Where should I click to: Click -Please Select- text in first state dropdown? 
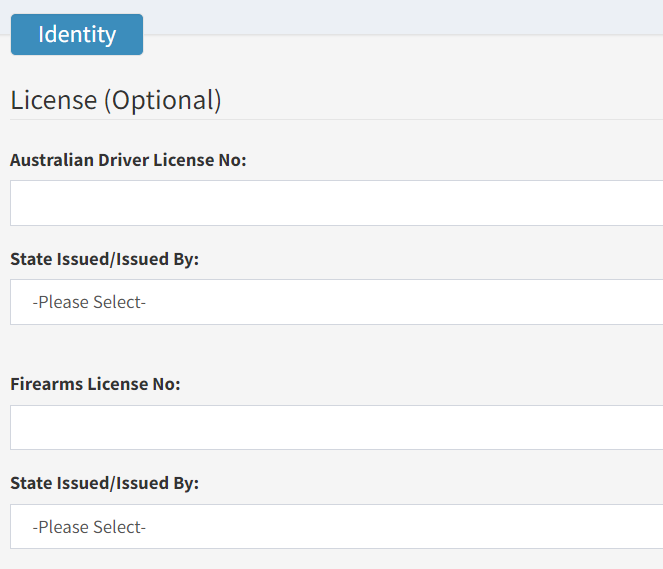point(89,302)
